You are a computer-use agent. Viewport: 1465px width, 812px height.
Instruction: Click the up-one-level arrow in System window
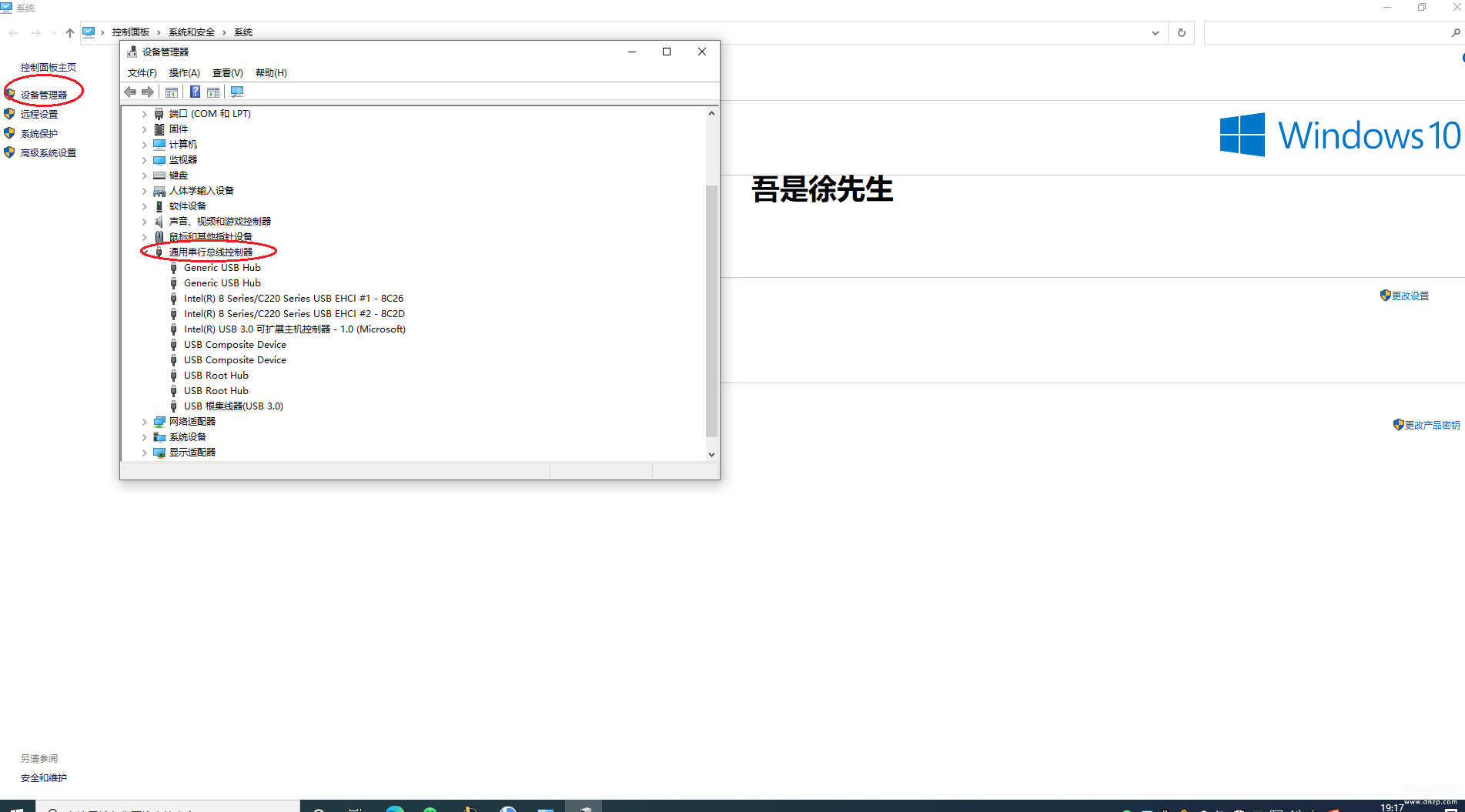pyautogui.click(x=70, y=32)
